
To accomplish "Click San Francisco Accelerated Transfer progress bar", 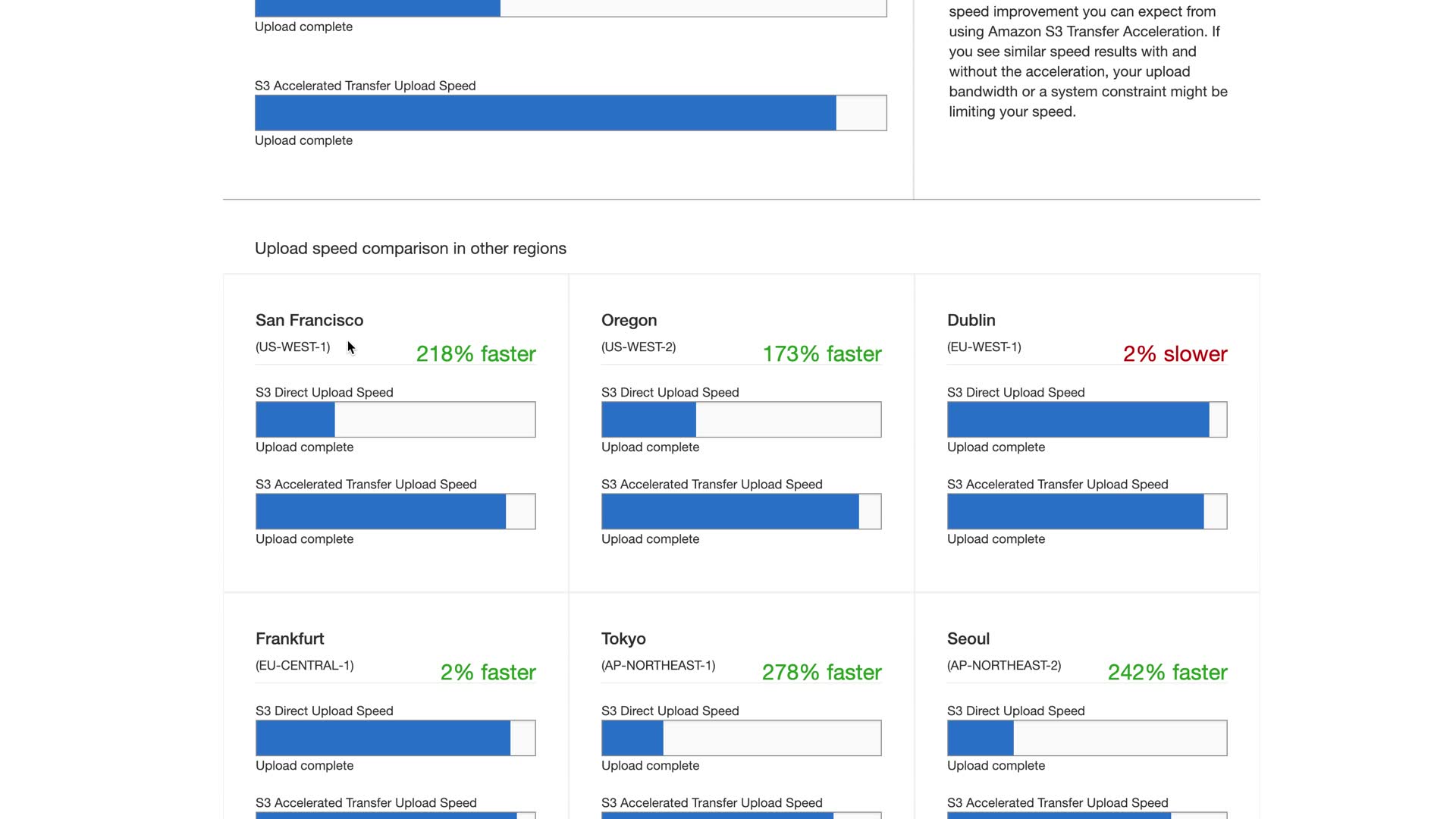I will point(395,511).
